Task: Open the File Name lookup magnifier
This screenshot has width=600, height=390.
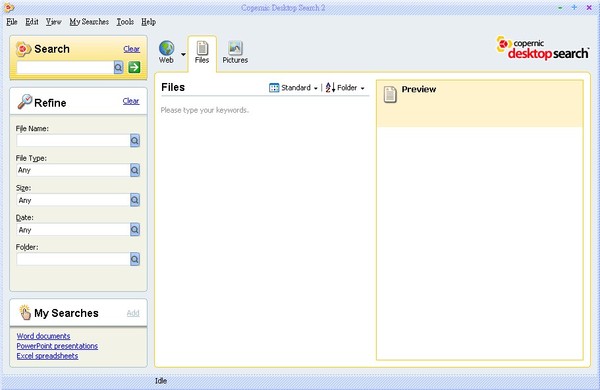Action: pyautogui.click(x=135, y=140)
